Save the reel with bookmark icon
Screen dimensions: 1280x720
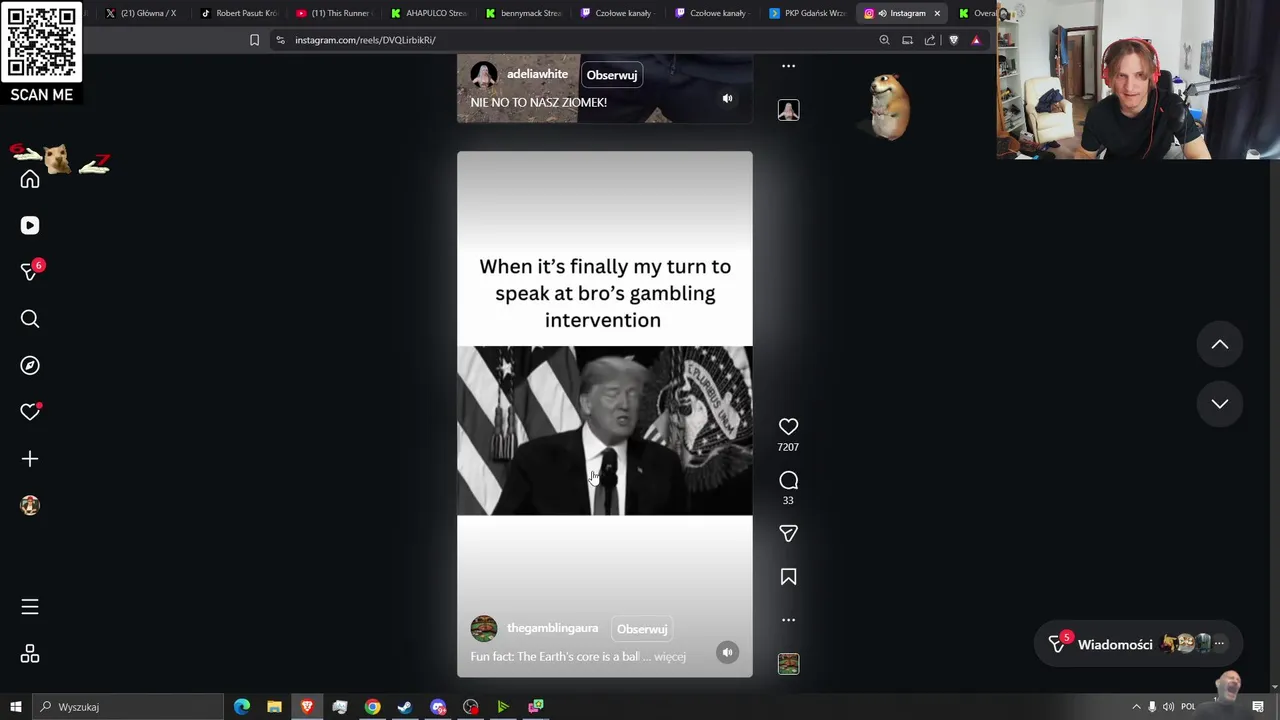788,577
